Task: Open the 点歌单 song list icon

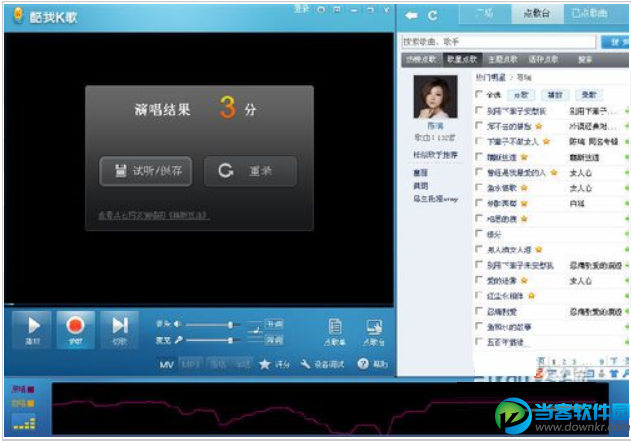Action: click(x=335, y=332)
